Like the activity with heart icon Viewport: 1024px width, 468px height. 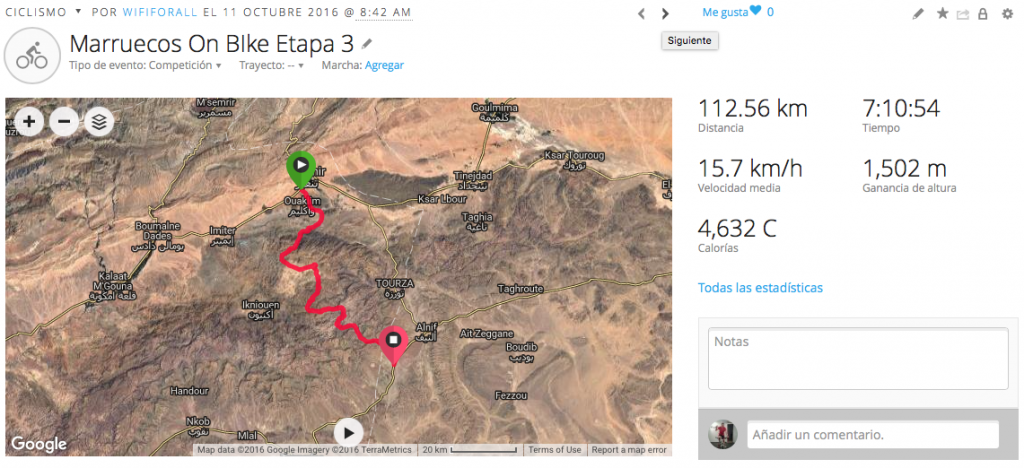pos(756,12)
